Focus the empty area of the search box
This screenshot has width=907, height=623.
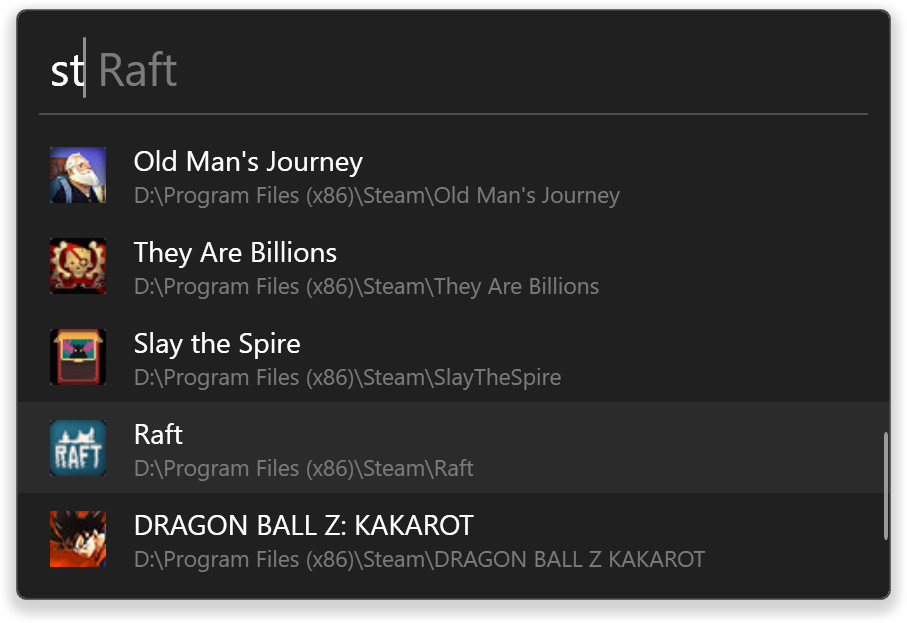tap(520, 71)
